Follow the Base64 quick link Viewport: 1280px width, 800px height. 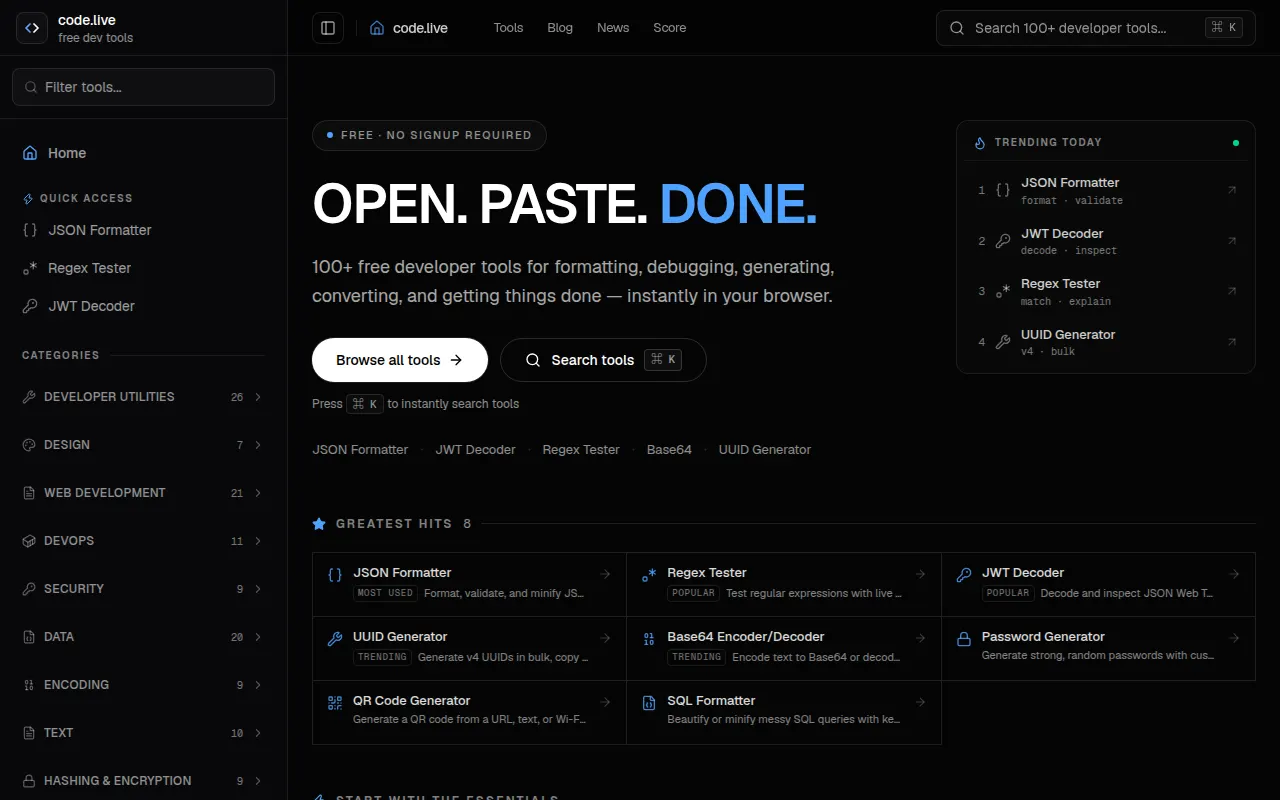coord(669,450)
